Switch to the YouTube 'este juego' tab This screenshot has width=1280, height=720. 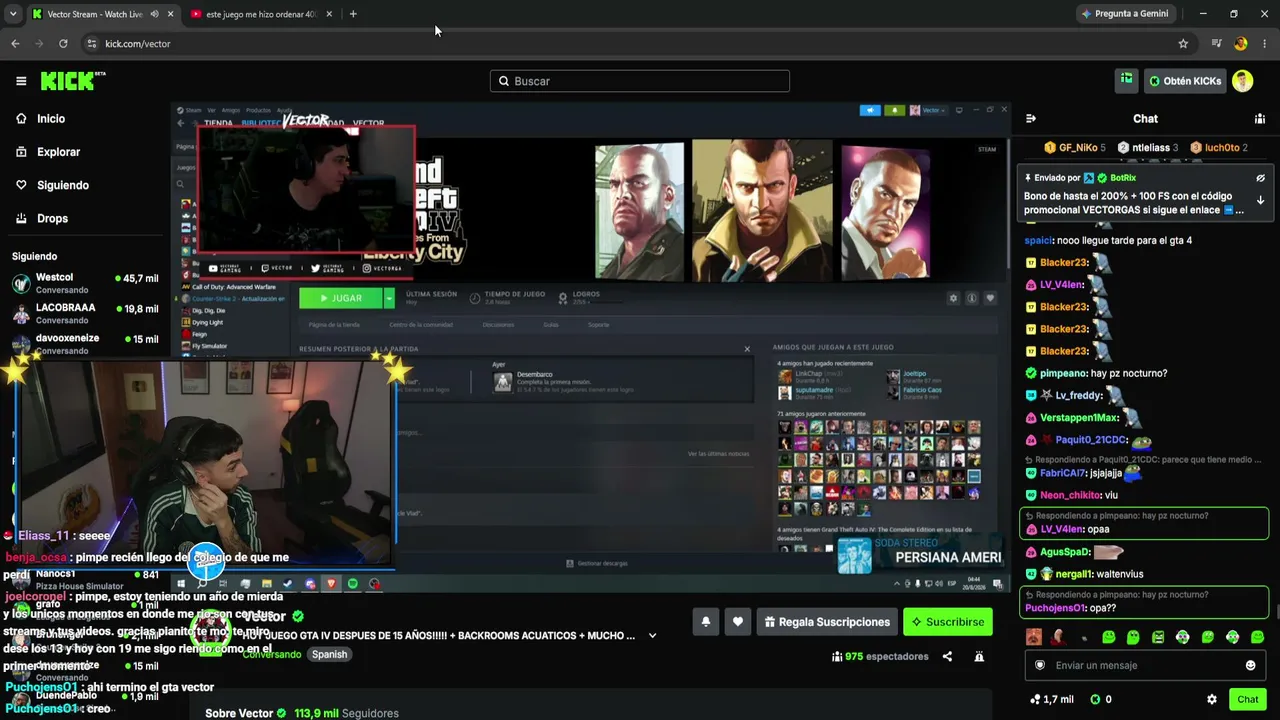point(260,14)
